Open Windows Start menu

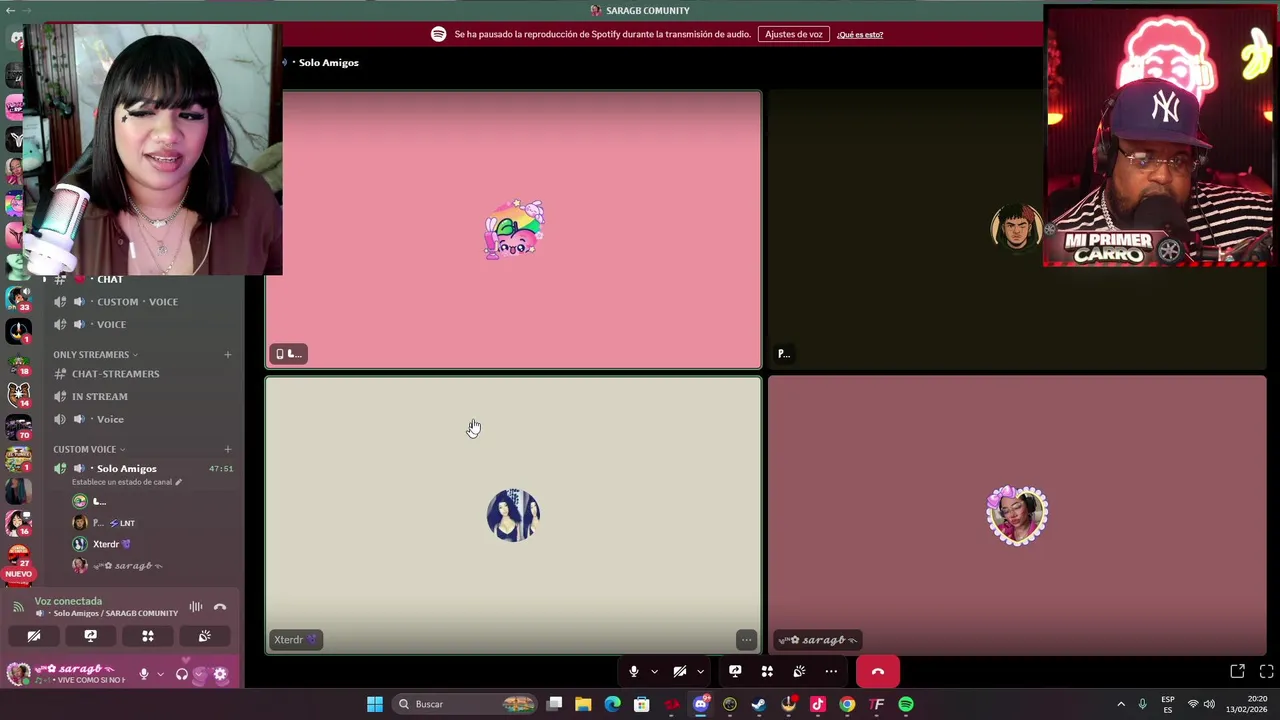[x=375, y=704]
